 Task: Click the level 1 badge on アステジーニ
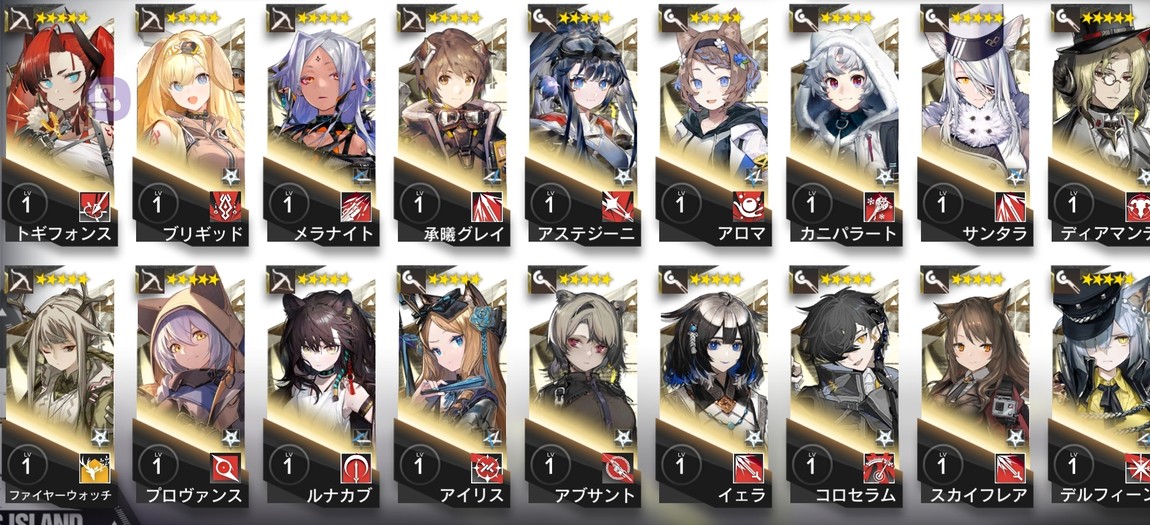(549, 205)
